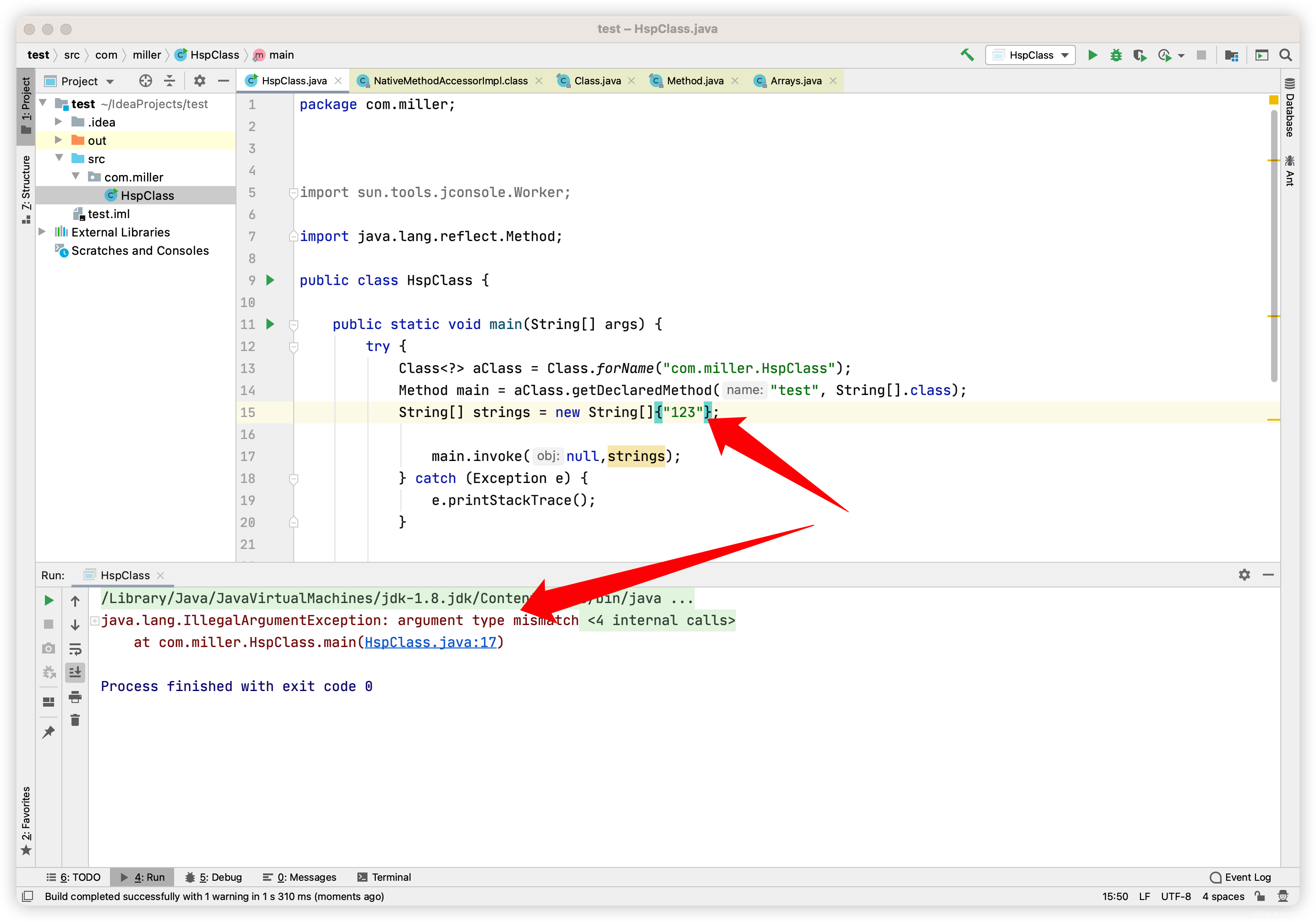The width and height of the screenshot is (1316, 922).
Task: Click the run gutter arrow on line 11
Action: 270,324
